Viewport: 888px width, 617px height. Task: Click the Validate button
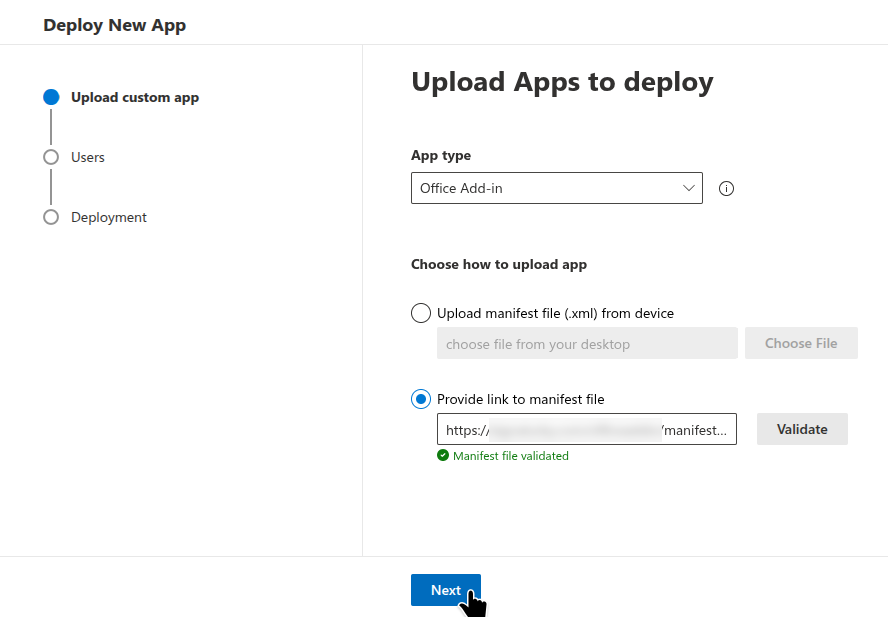(x=802, y=429)
